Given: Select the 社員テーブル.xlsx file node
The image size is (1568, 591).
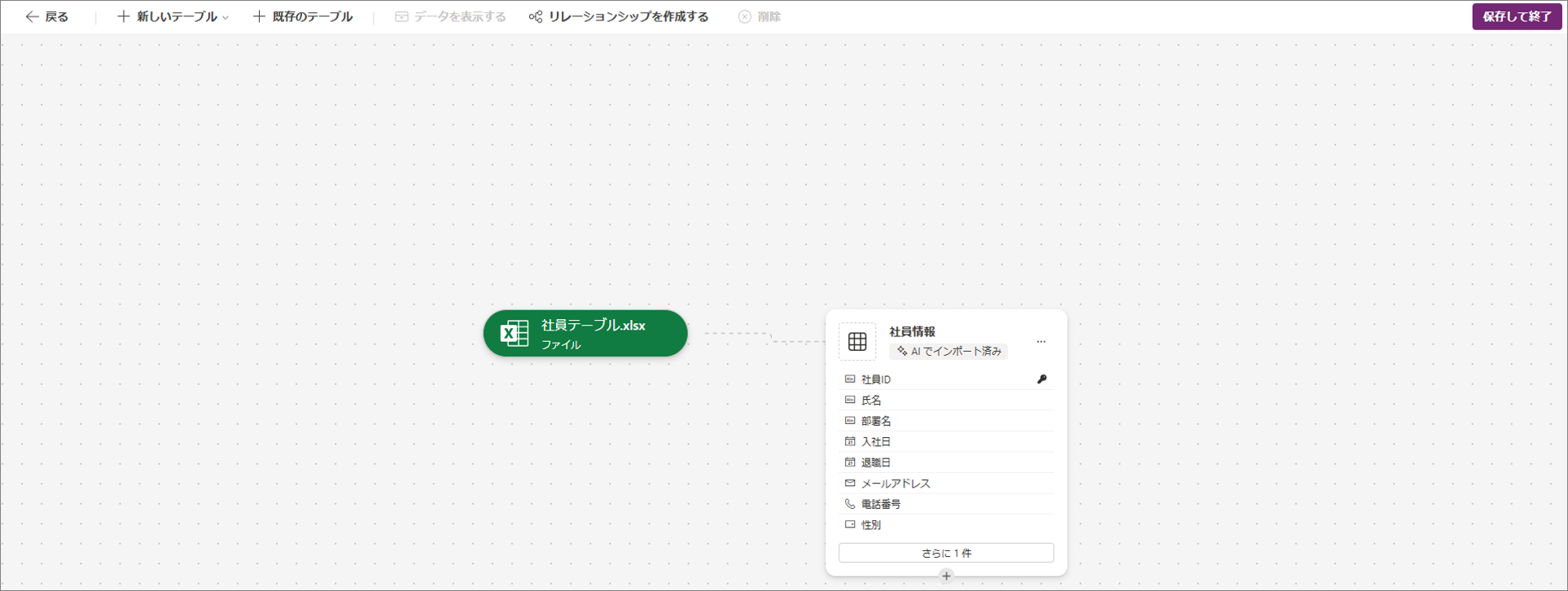Looking at the screenshot, I should coord(585,334).
